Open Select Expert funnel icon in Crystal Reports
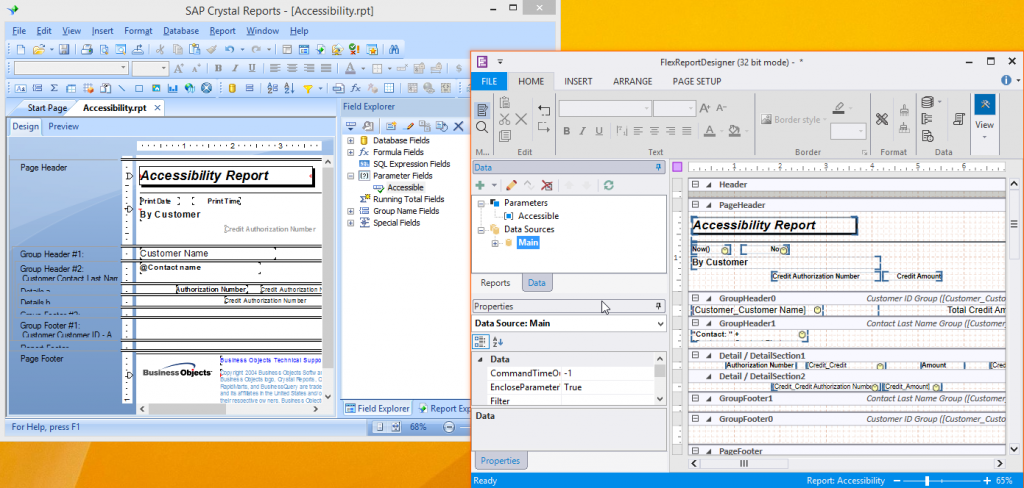The width and height of the screenshot is (1024, 488). tap(308, 88)
